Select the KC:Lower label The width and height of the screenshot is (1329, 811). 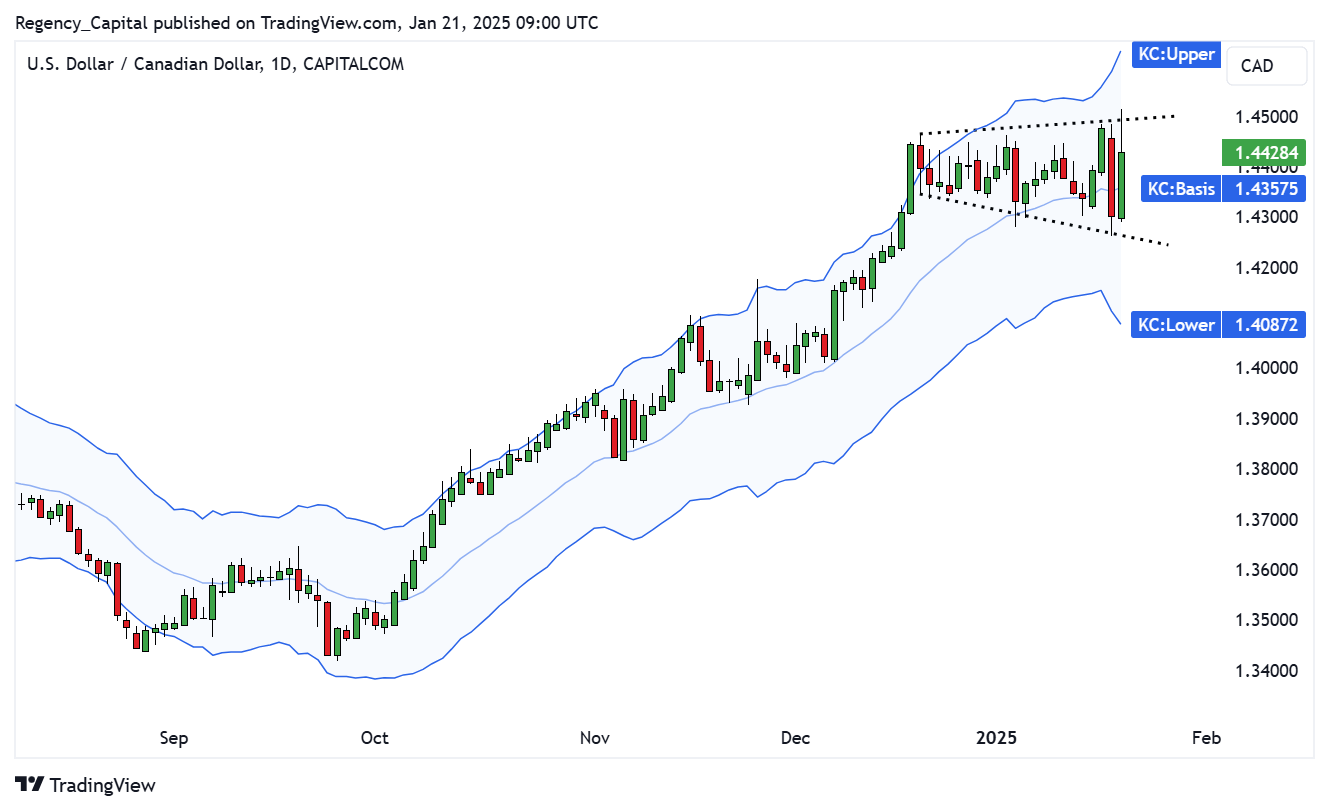[x=1176, y=324]
